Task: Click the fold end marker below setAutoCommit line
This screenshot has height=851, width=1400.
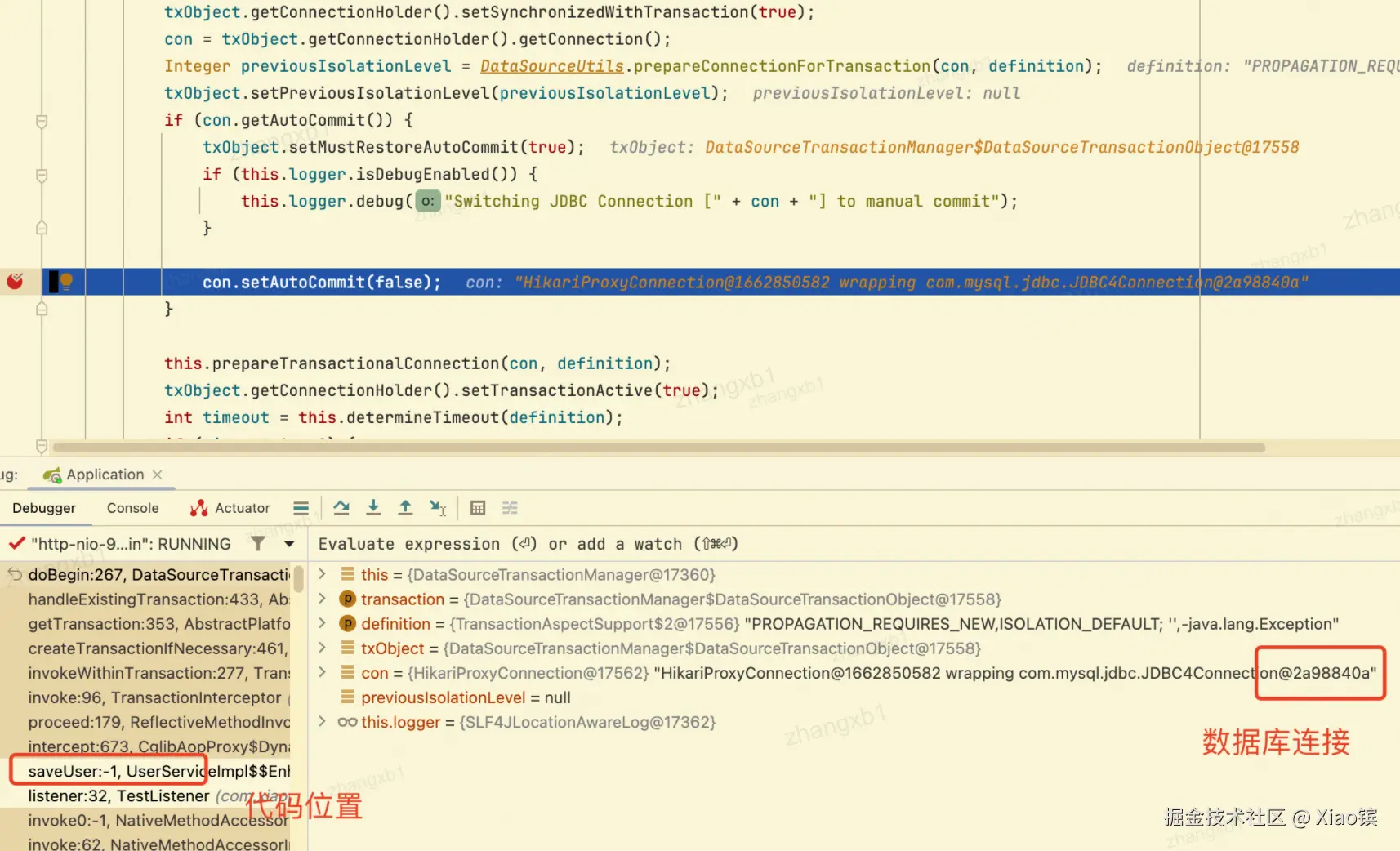Action: [x=42, y=309]
